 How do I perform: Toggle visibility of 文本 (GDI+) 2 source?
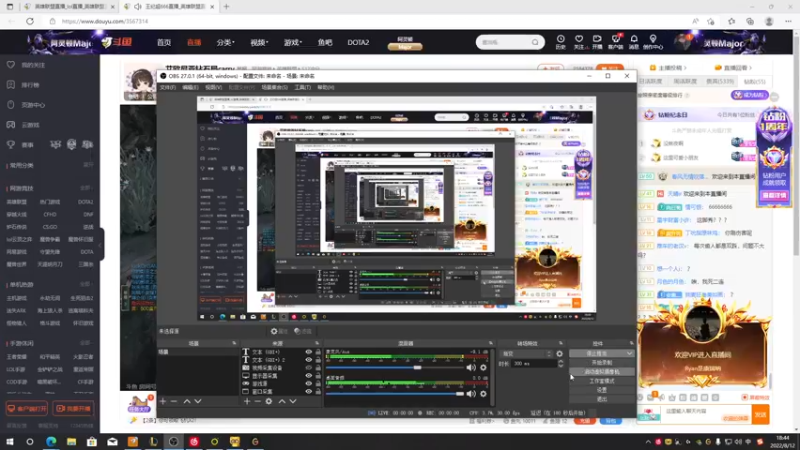tap(309, 360)
